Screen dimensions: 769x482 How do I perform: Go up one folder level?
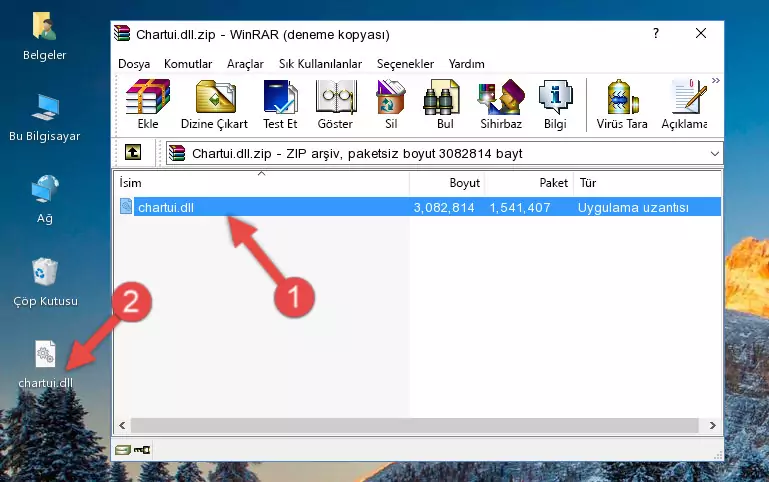click(133, 152)
